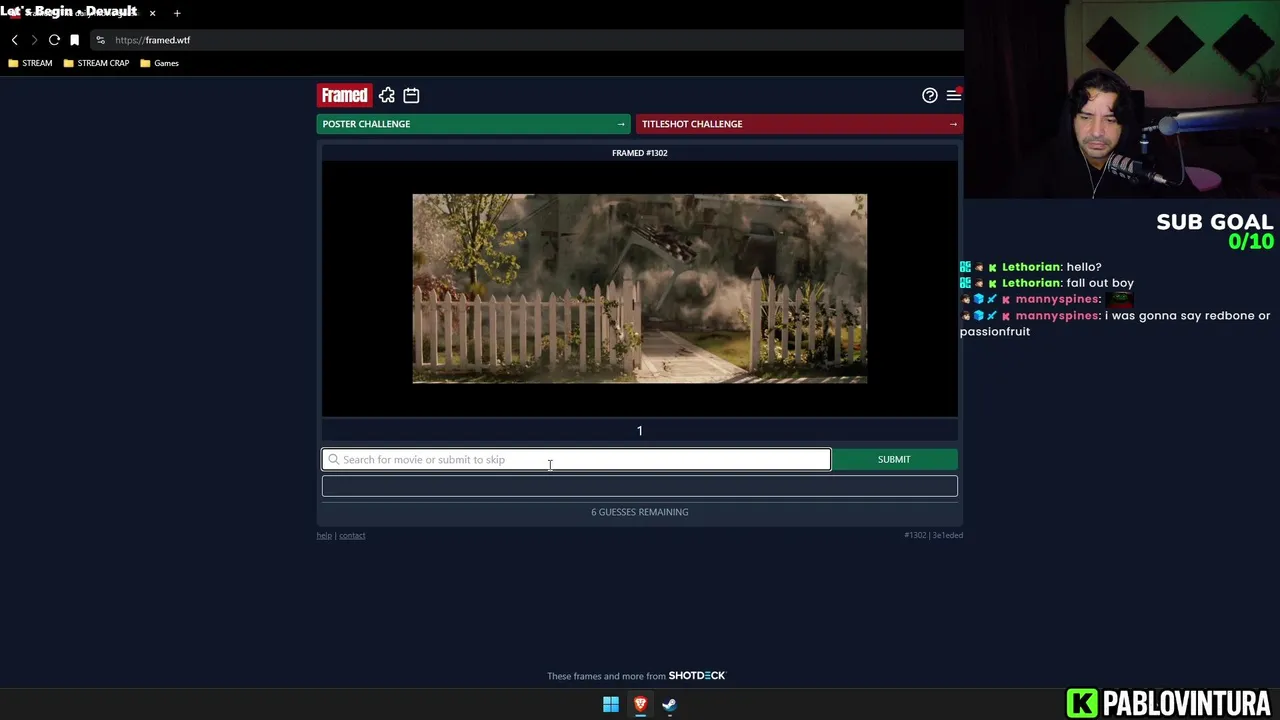Click the Poster Challenge arrow

(621, 124)
